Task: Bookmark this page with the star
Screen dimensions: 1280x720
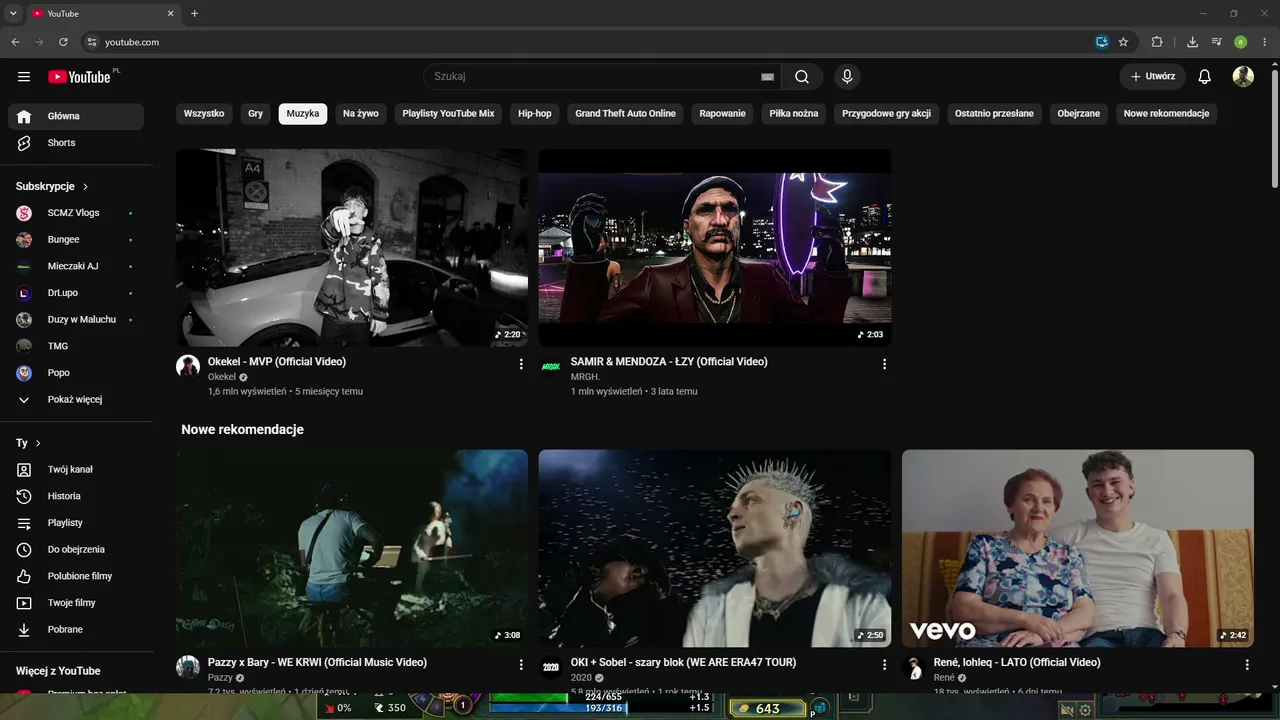Action: (1123, 42)
